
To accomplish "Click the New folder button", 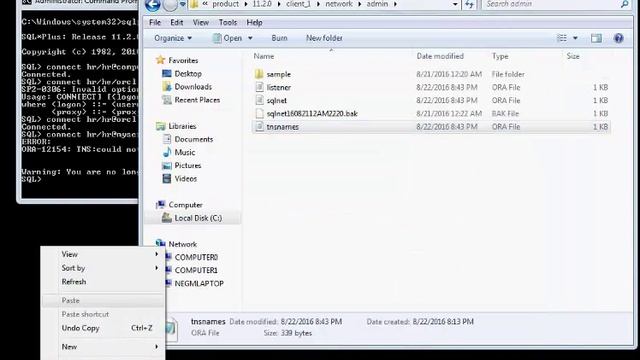I will pos(324,38).
